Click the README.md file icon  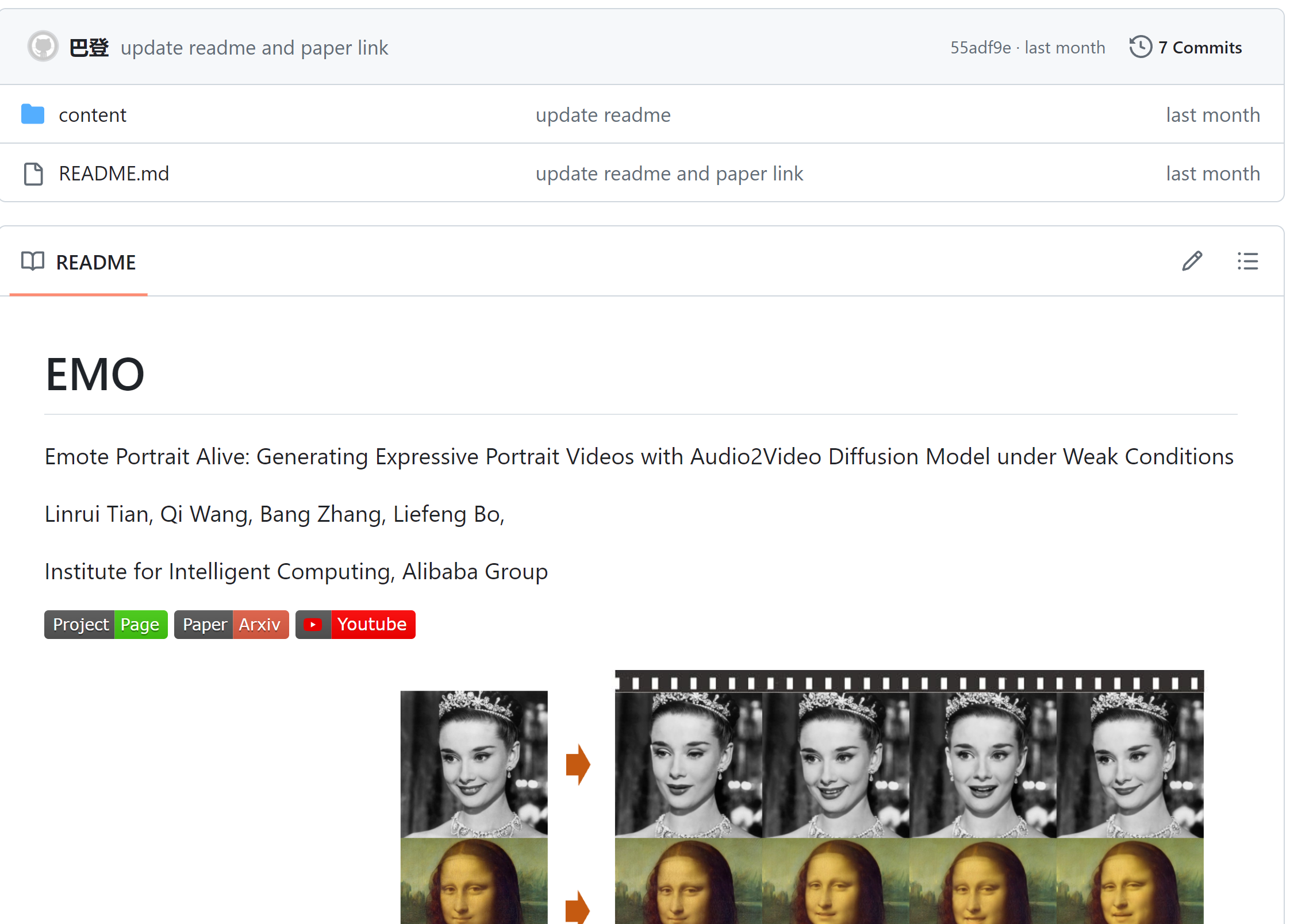point(33,174)
